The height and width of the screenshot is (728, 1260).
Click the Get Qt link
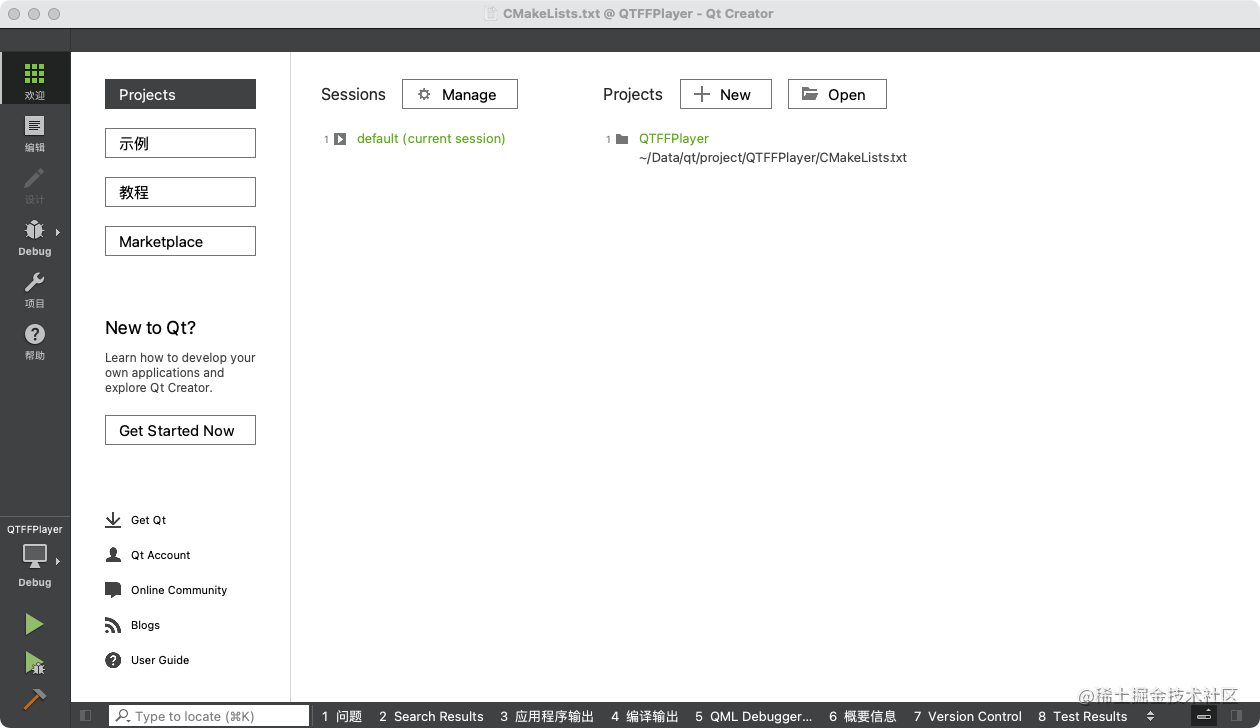(x=148, y=520)
